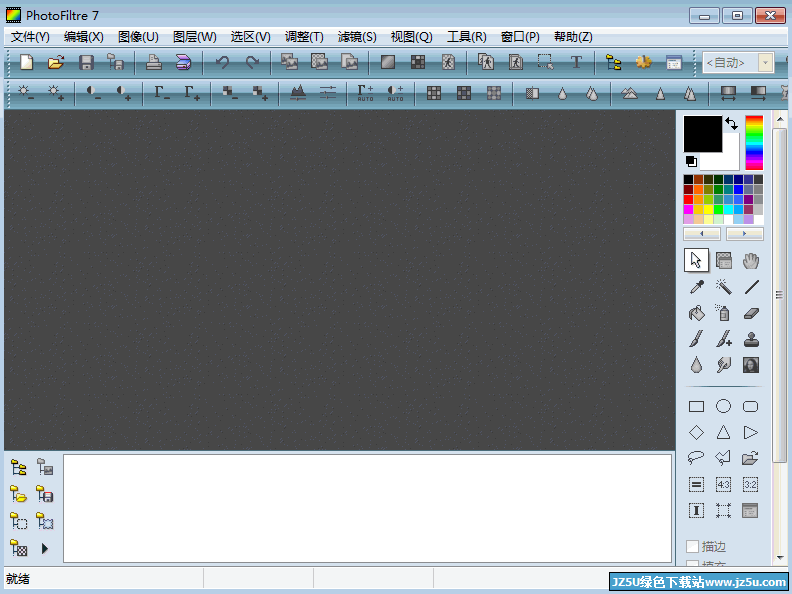Show next palette colors with right arrow
This screenshot has width=792, height=594.
(744, 233)
